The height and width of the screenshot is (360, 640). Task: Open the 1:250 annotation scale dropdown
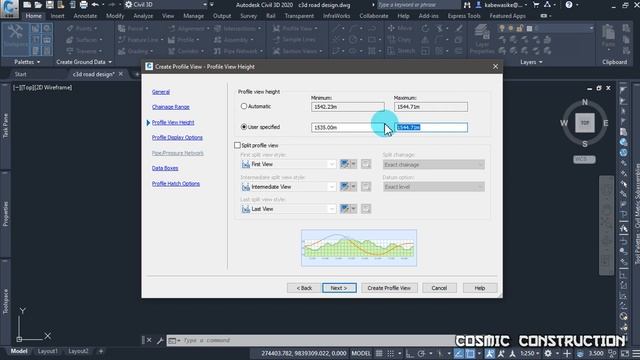[529, 353]
